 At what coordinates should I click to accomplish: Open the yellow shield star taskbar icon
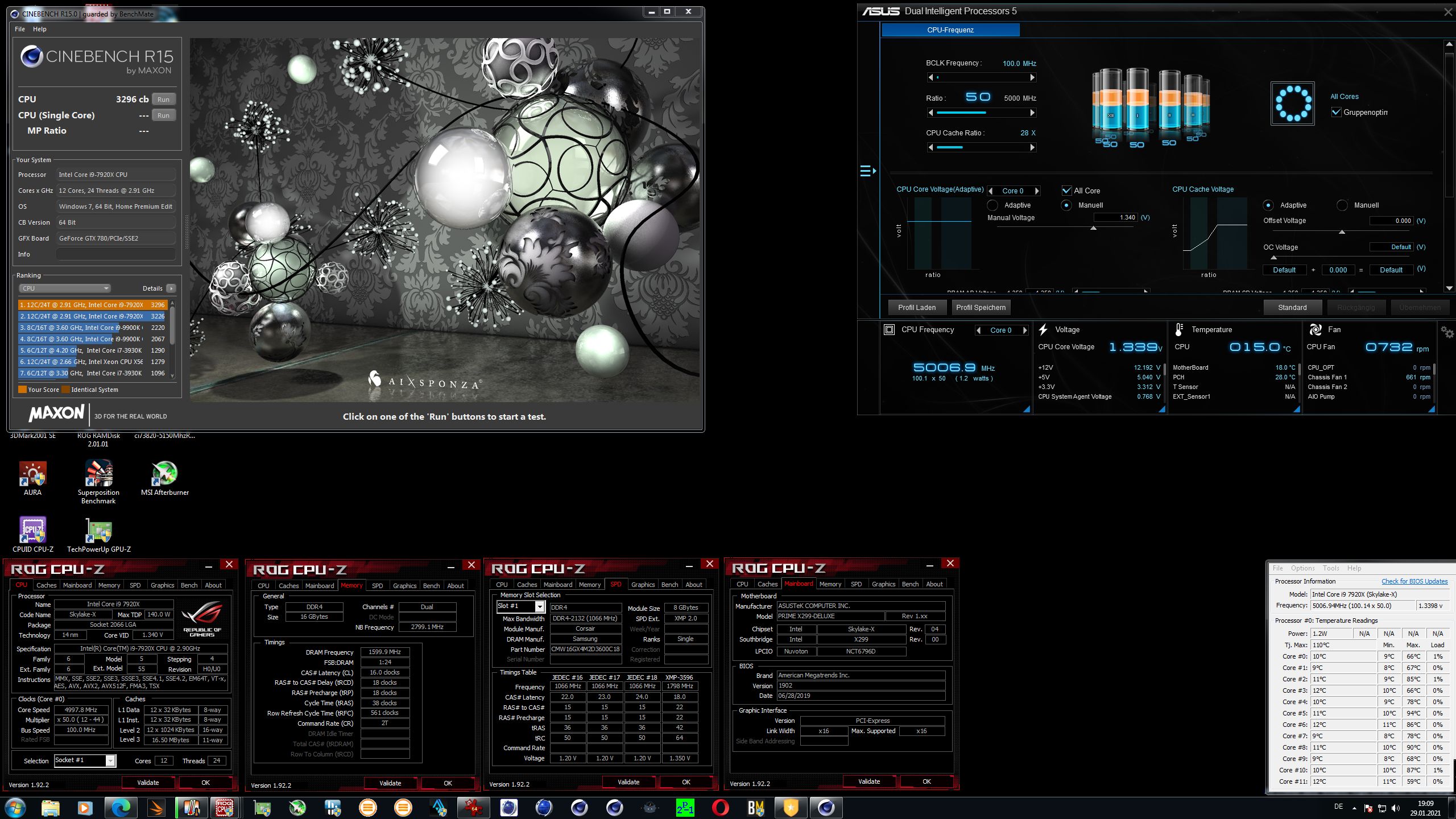tap(791, 807)
